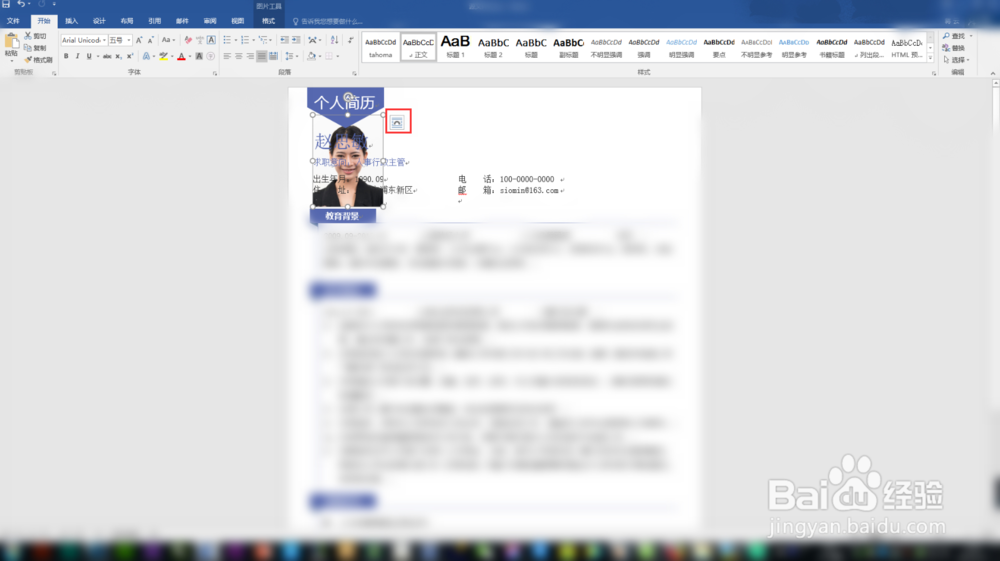
Task: Toggle Subscript formatting
Action: 118,56
